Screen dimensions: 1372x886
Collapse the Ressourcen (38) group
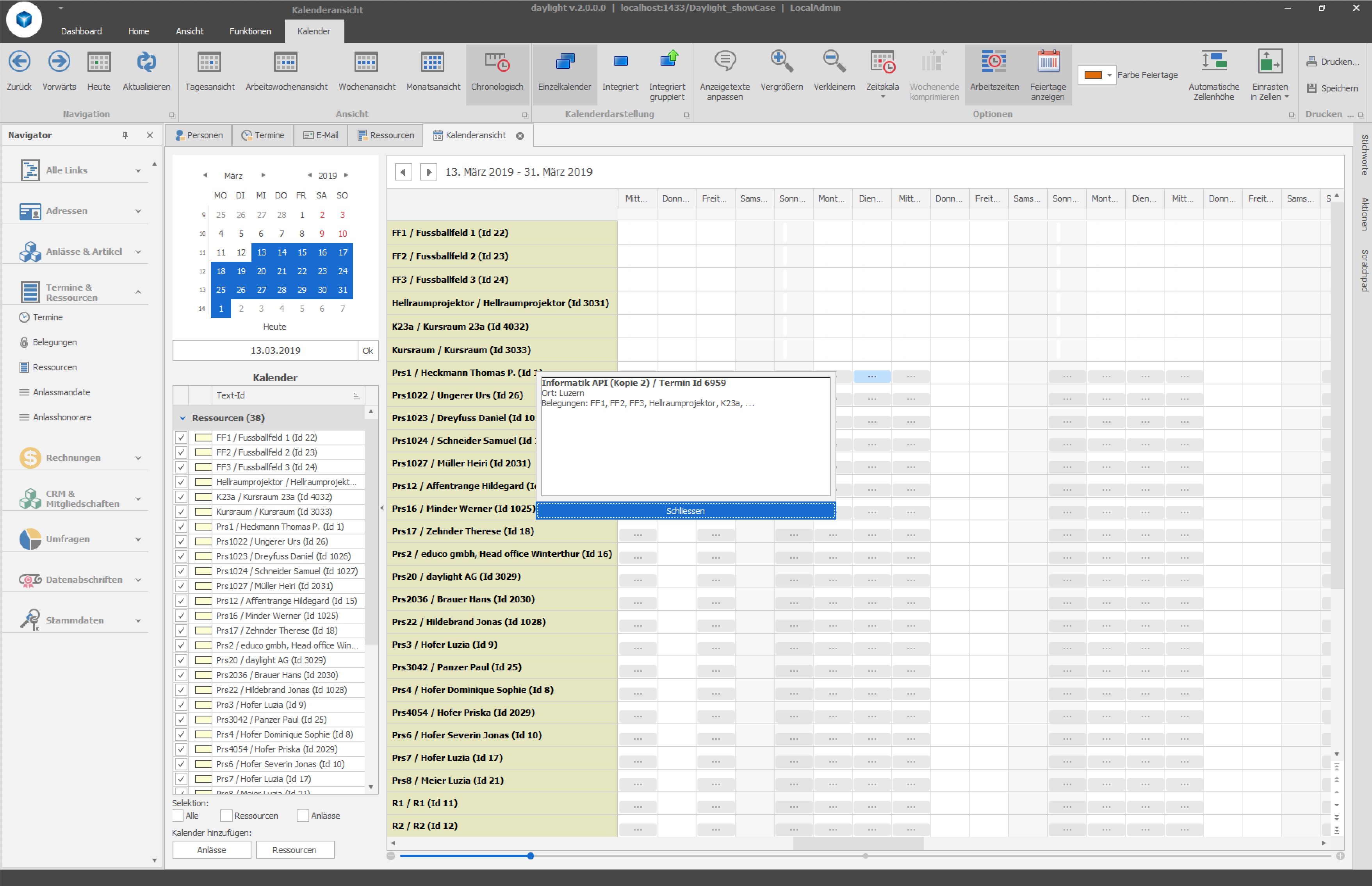183,418
